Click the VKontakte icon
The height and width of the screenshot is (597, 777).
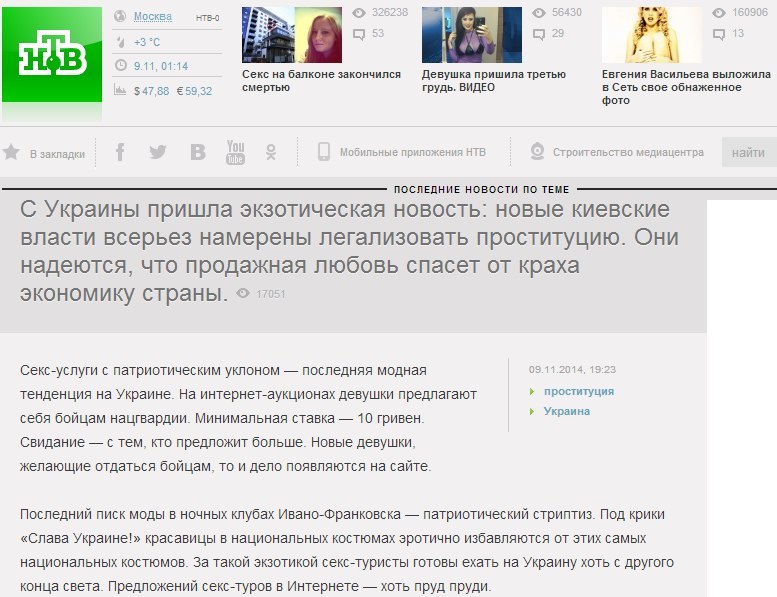click(x=198, y=152)
